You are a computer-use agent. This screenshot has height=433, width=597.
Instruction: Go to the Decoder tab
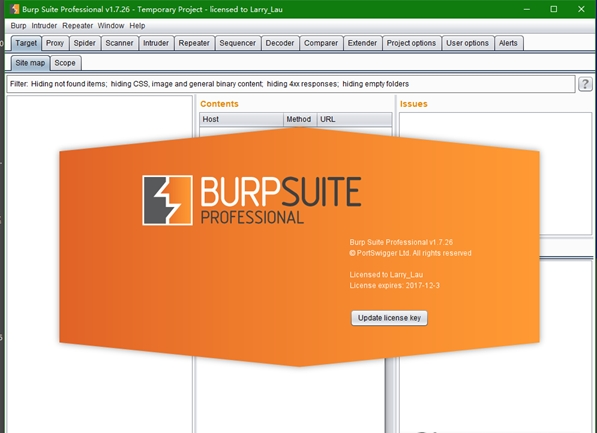coord(280,43)
